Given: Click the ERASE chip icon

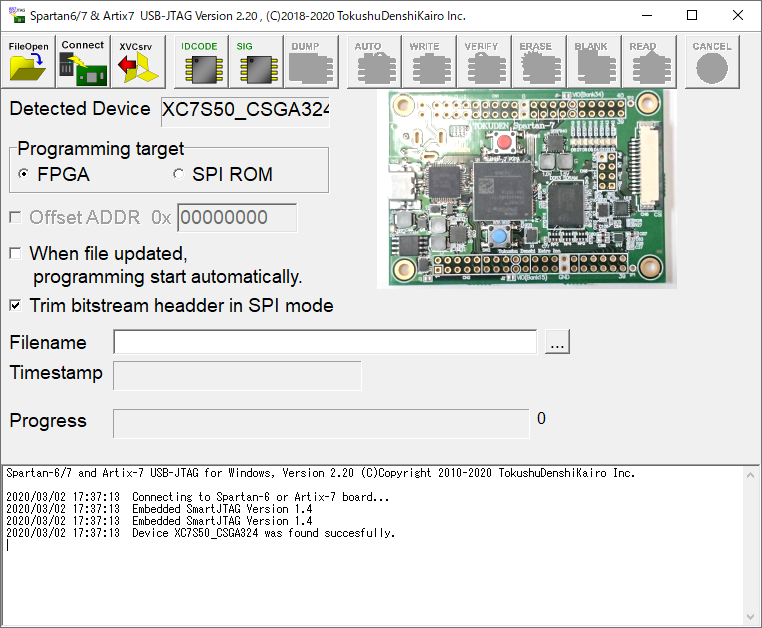Looking at the screenshot, I should coord(536,62).
